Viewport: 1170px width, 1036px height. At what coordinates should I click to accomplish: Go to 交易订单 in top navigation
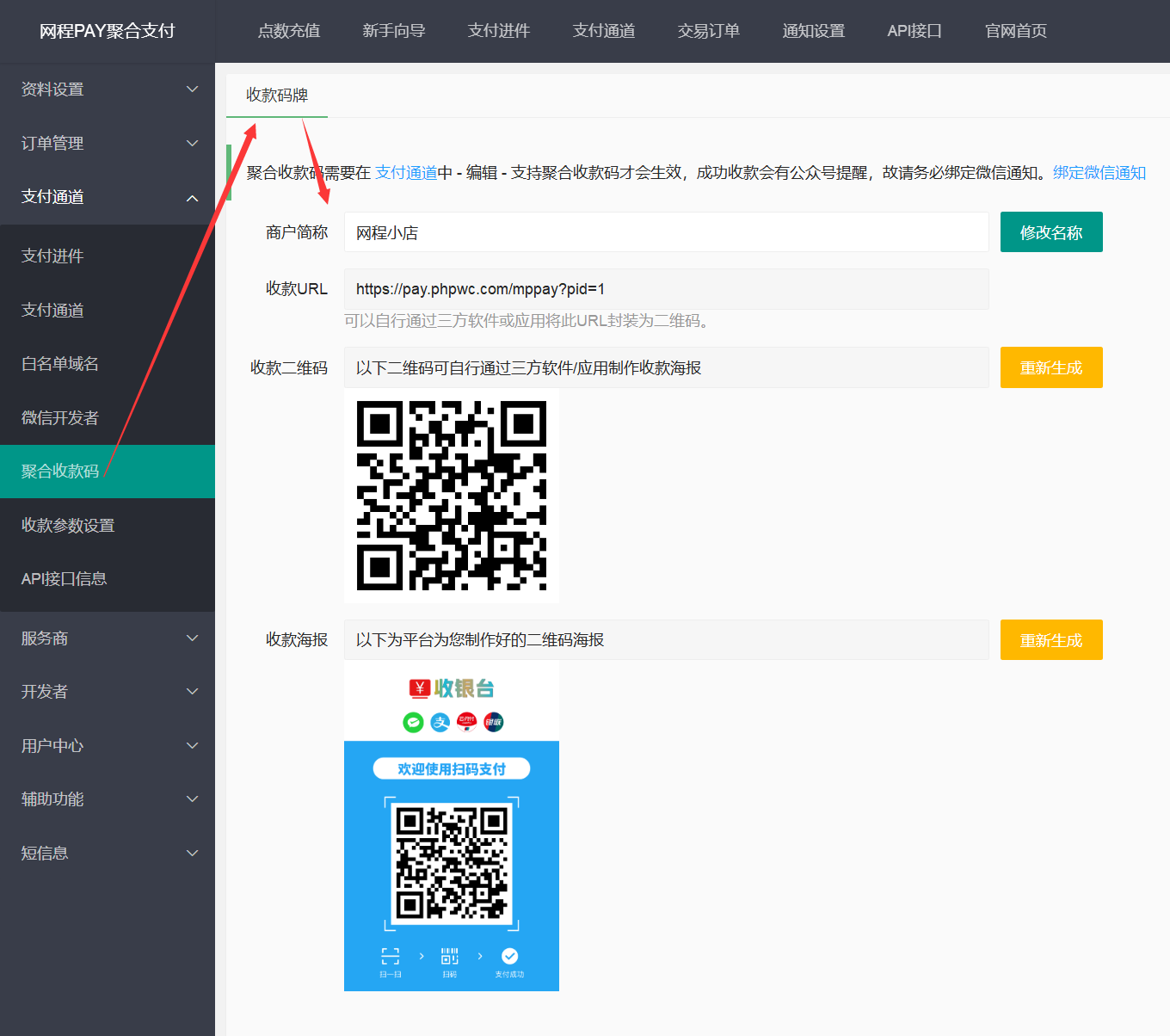click(x=708, y=31)
